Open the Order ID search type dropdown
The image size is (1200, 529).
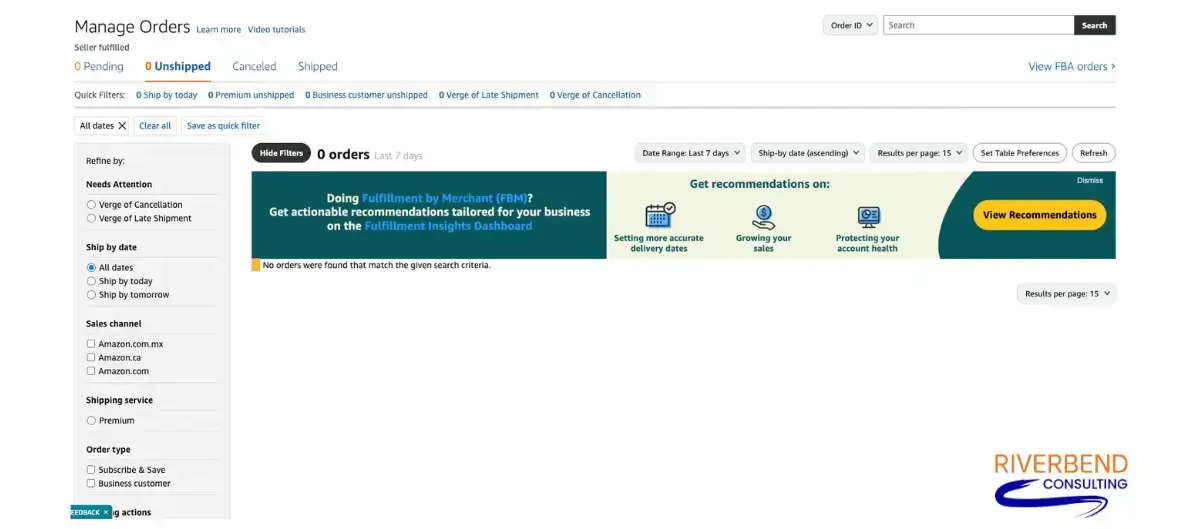coord(850,25)
